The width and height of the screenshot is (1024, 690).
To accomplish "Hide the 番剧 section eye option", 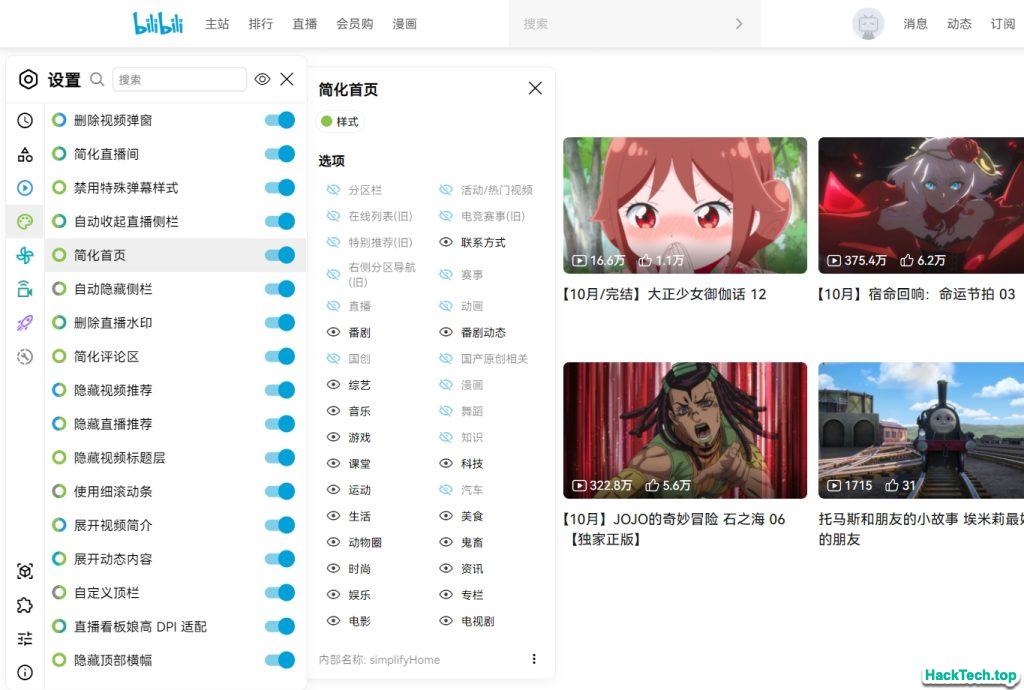I will click(334, 332).
